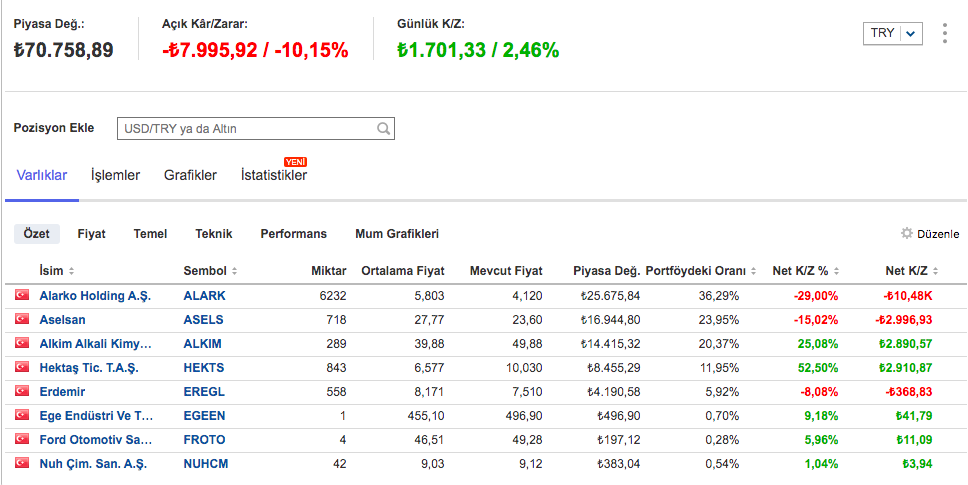Switch to the İşlemler tab
Screen dimensions: 968x485
(x=115, y=175)
